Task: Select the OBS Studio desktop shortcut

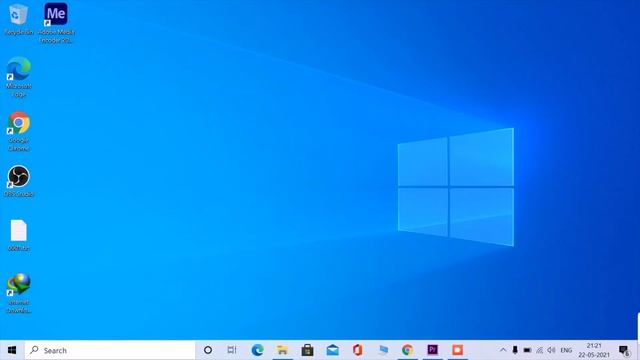Action: coord(18,181)
